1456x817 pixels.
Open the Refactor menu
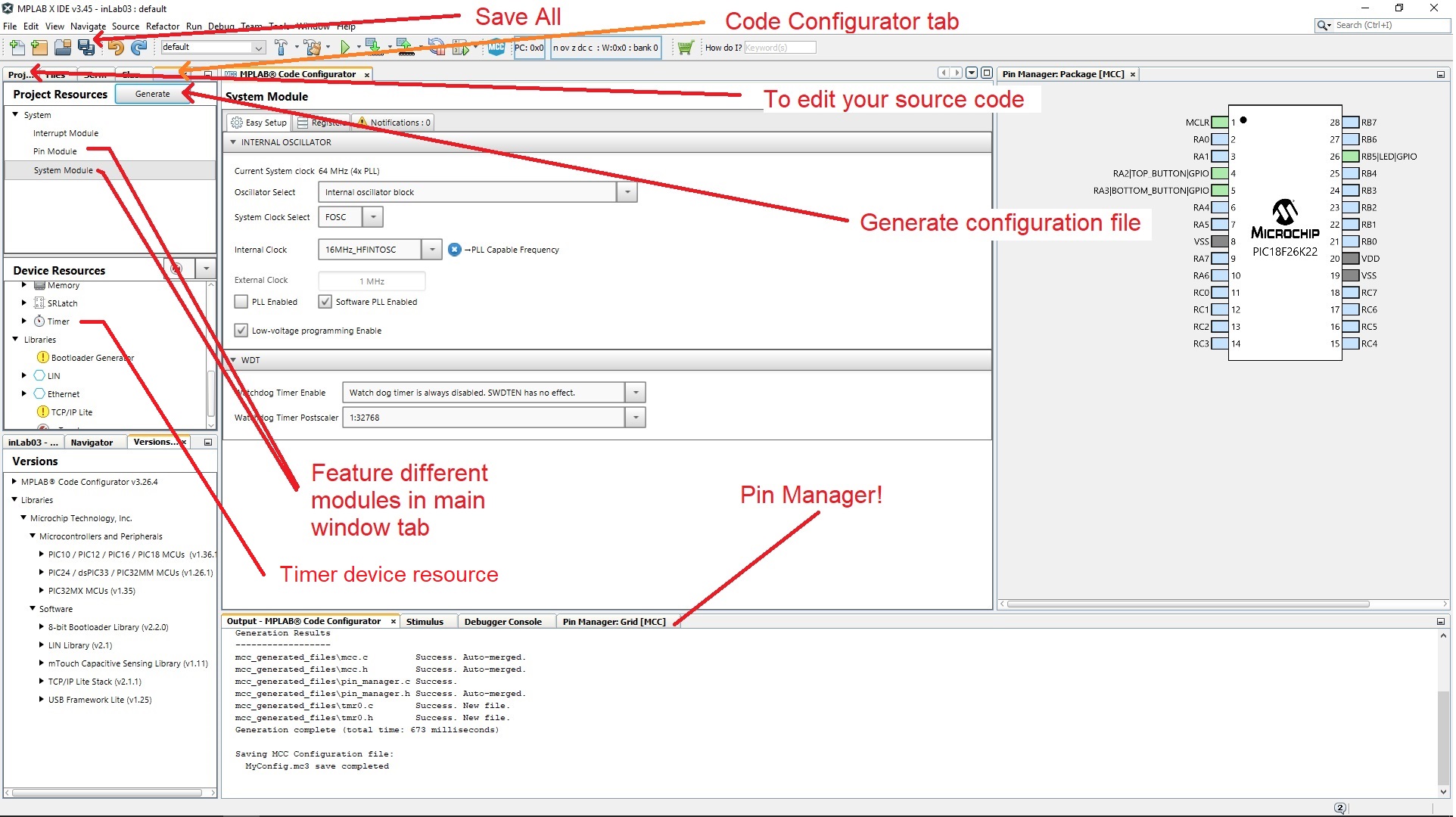click(x=163, y=26)
